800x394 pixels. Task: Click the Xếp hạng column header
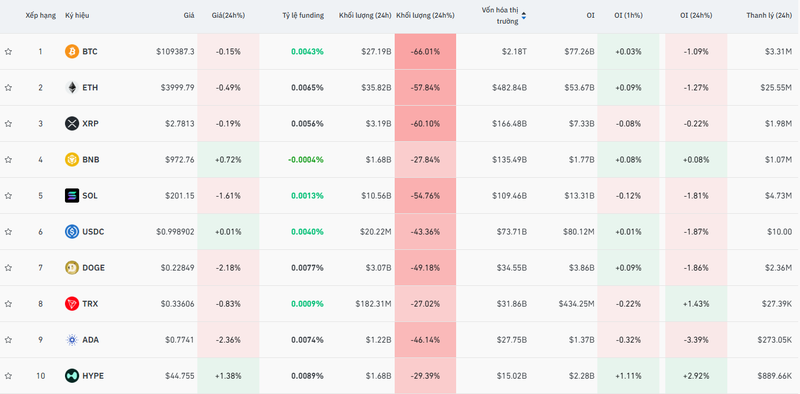[41, 15]
